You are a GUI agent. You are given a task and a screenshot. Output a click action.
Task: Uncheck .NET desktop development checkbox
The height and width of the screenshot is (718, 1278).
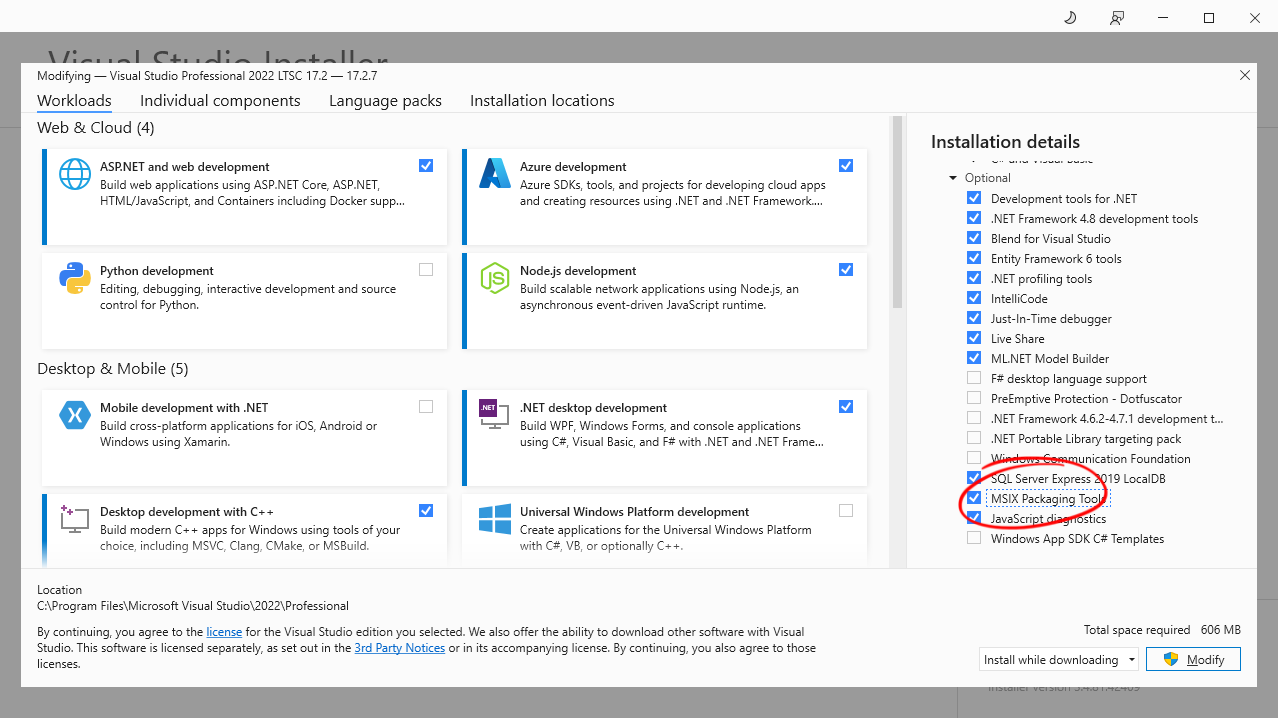point(846,406)
